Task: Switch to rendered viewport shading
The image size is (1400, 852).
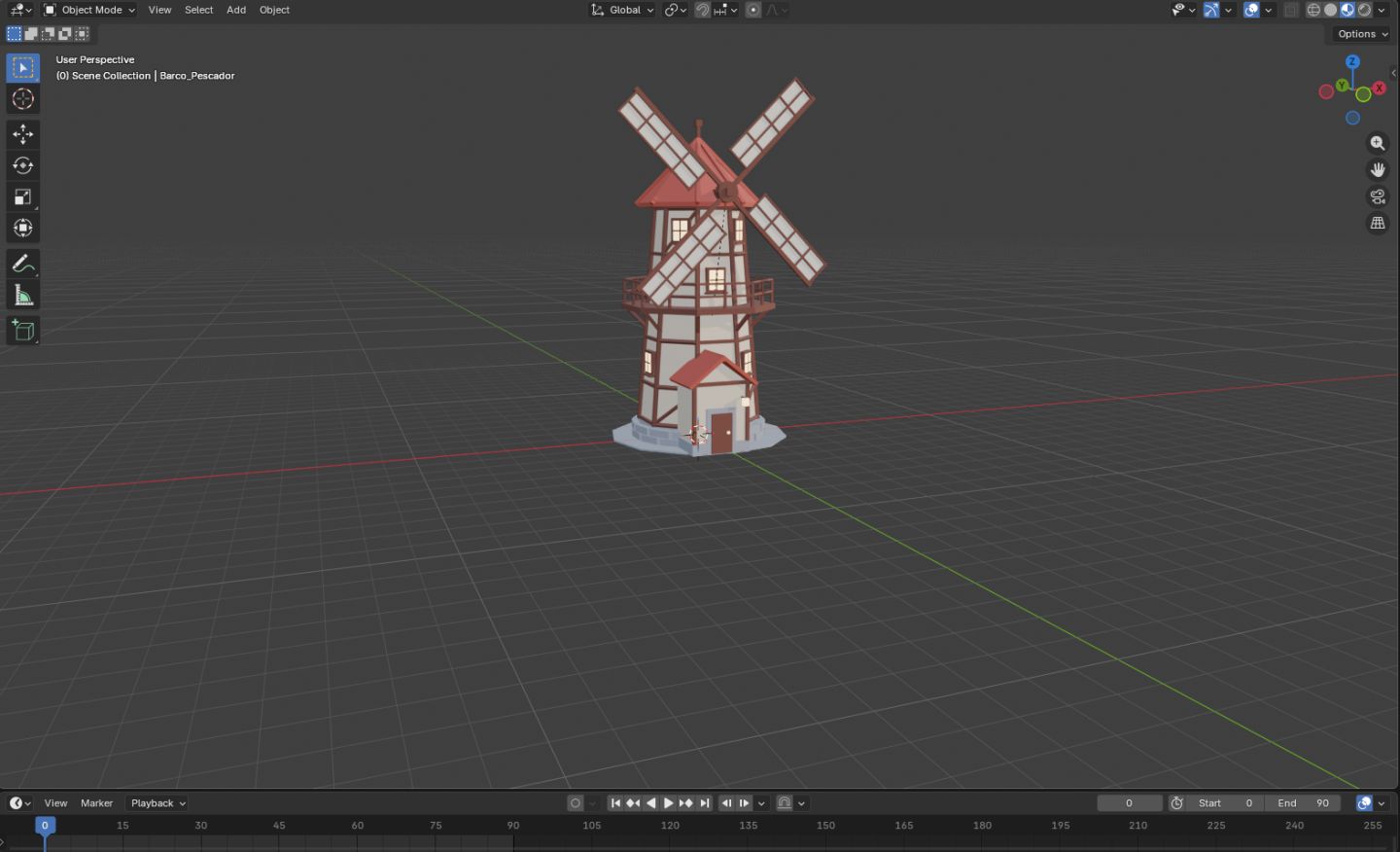Action: click(x=1365, y=10)
